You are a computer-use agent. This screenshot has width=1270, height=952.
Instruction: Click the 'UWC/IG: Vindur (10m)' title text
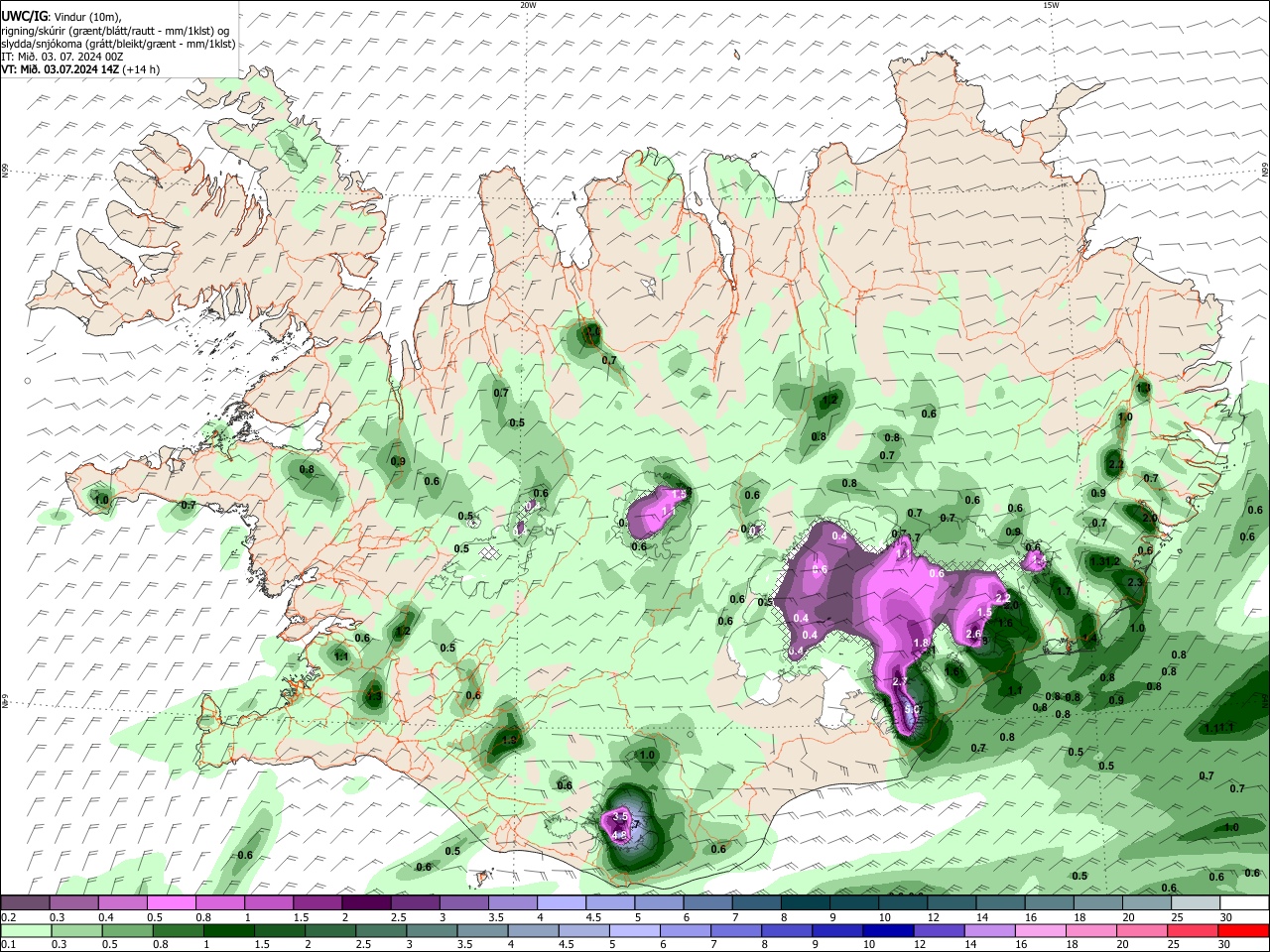[62, 16]
